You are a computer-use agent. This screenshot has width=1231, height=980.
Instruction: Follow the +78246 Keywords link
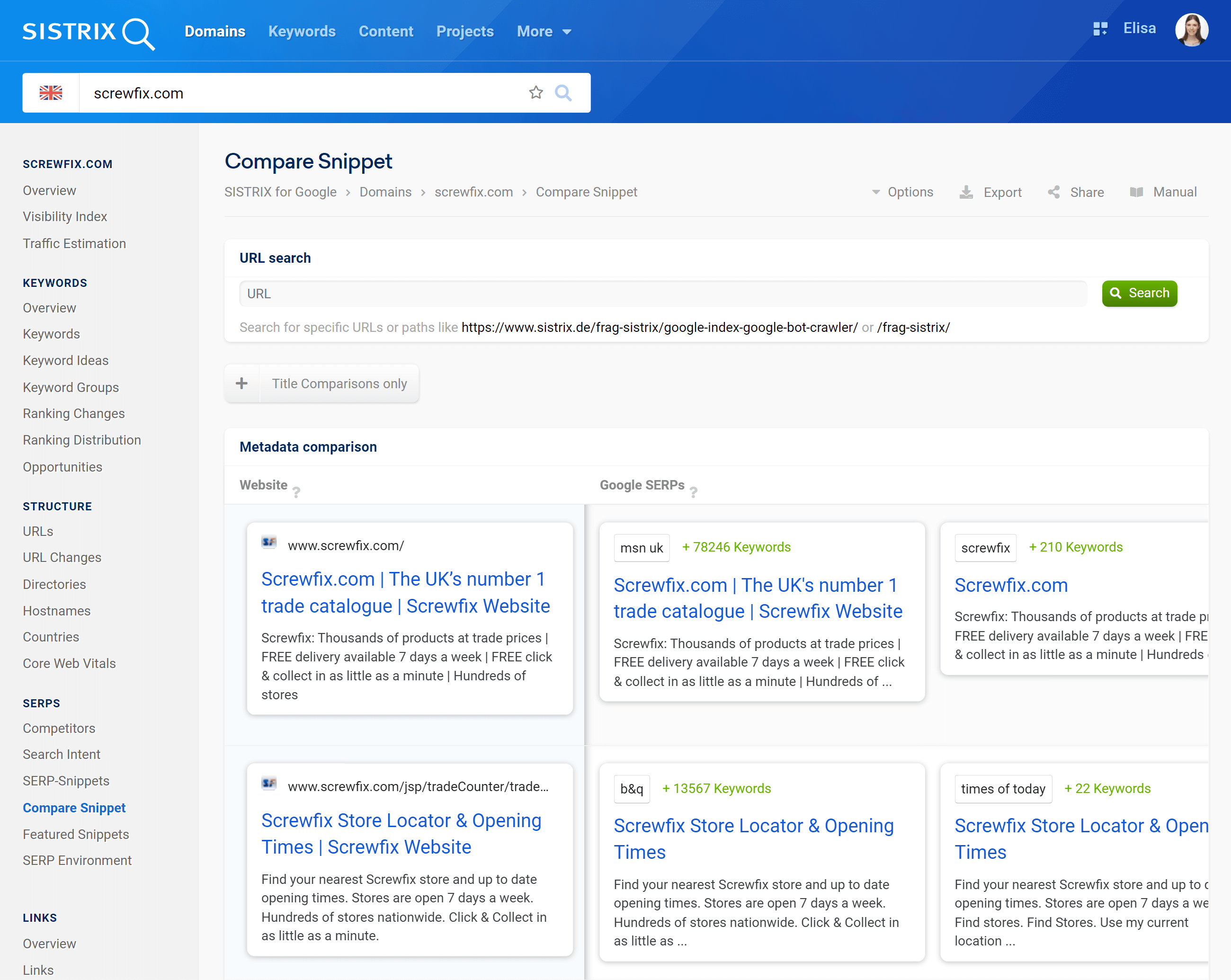(x=737, y=546)
